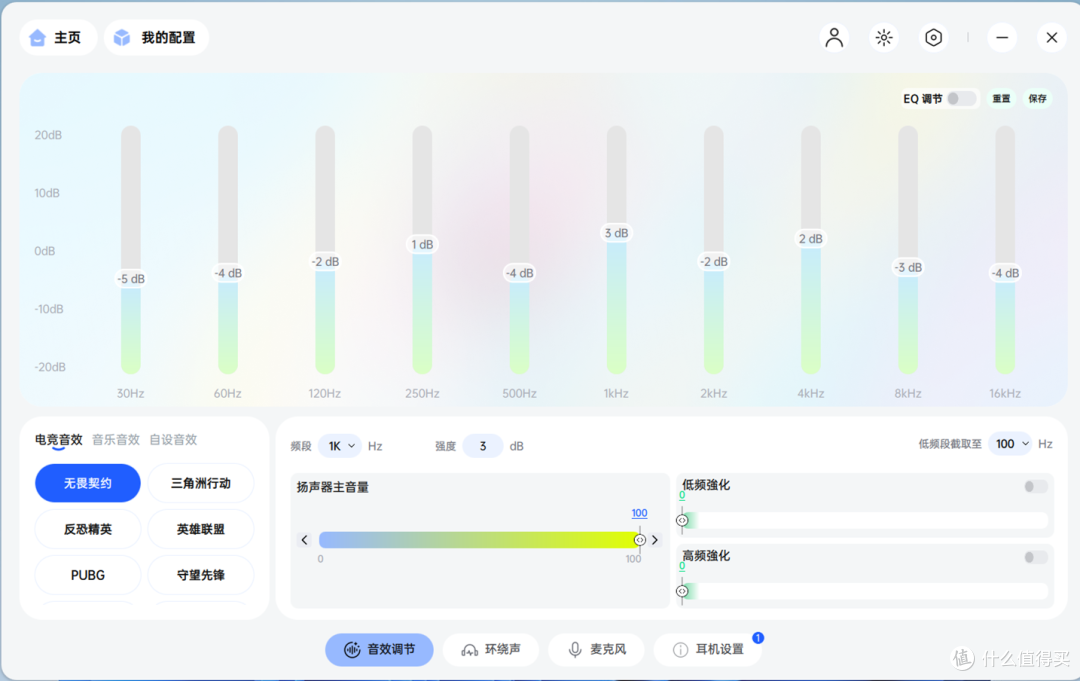Click the sound wave effect adjustment icon

(x=352, y=649)
